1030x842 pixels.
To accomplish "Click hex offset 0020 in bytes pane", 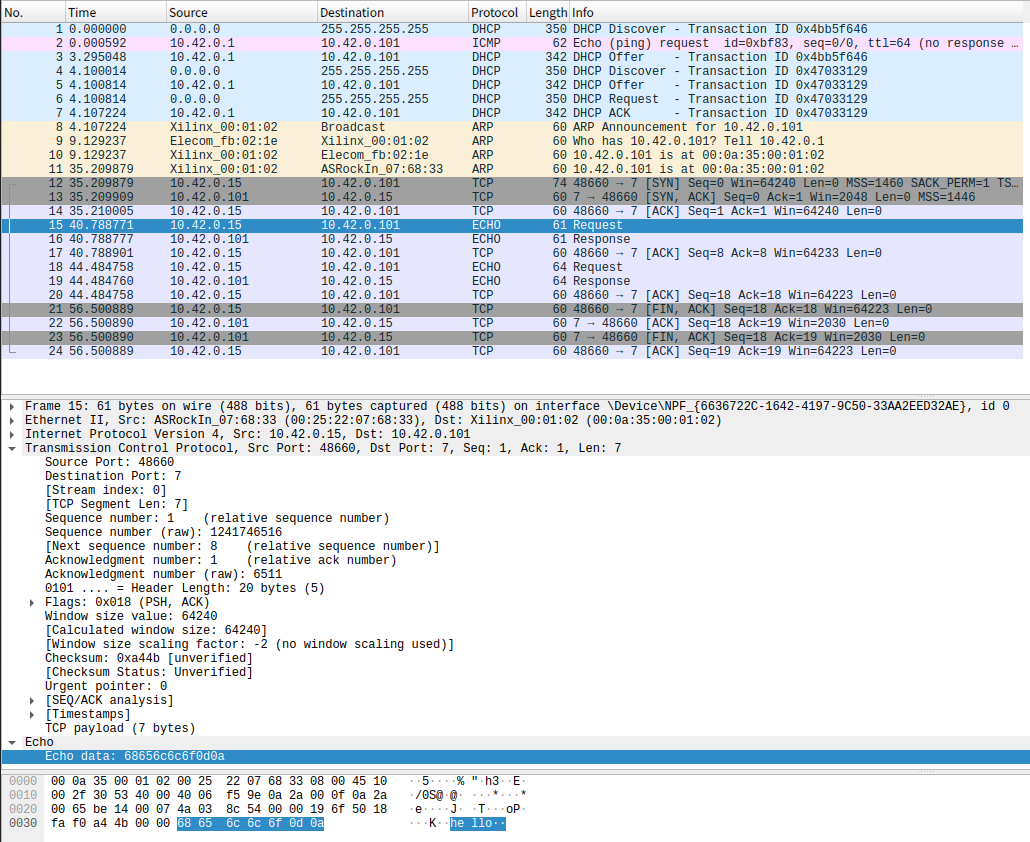I will click(x=23, y=809).
